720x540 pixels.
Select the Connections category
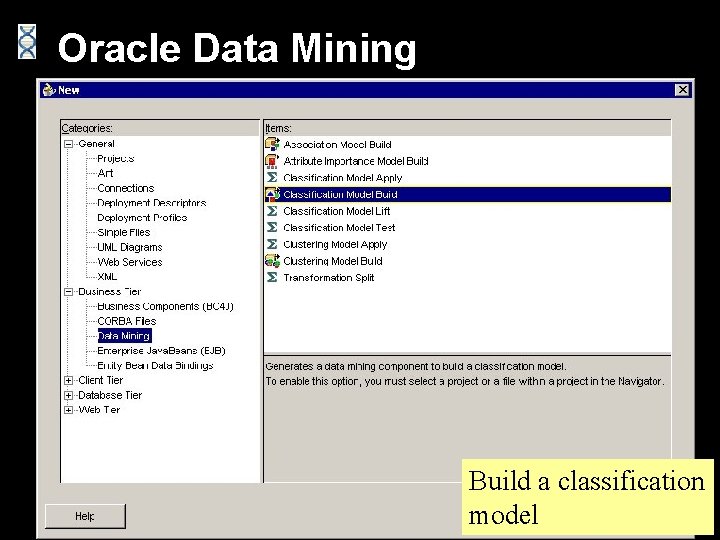[x=126, y=188]
